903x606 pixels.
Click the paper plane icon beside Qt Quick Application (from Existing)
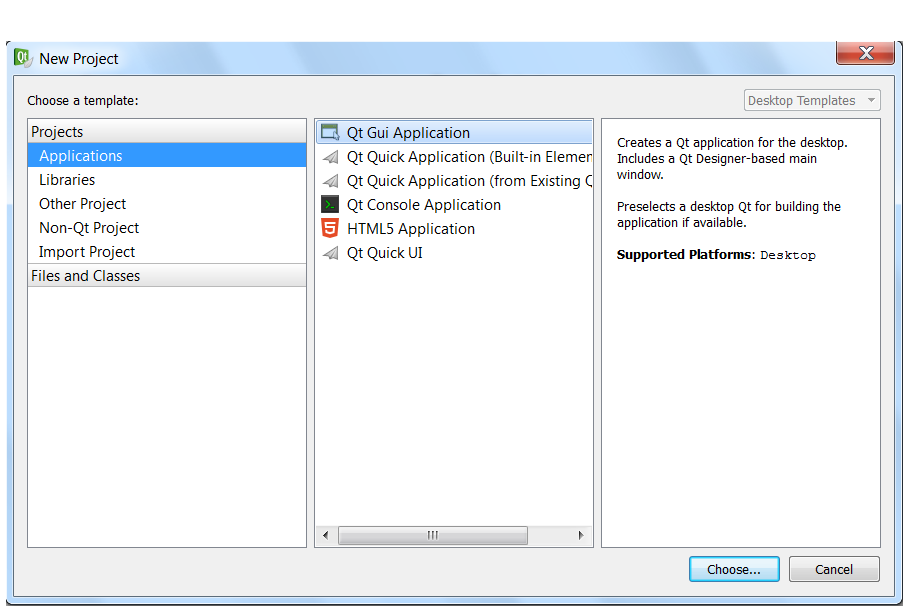[x=331, y=181]
